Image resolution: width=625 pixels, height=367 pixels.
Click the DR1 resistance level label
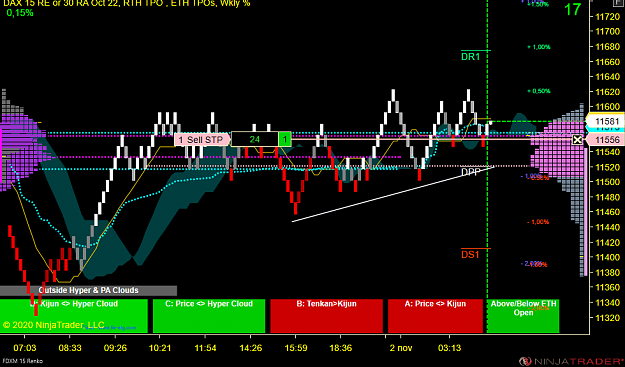pyautogui.click(x=471, y=57)
